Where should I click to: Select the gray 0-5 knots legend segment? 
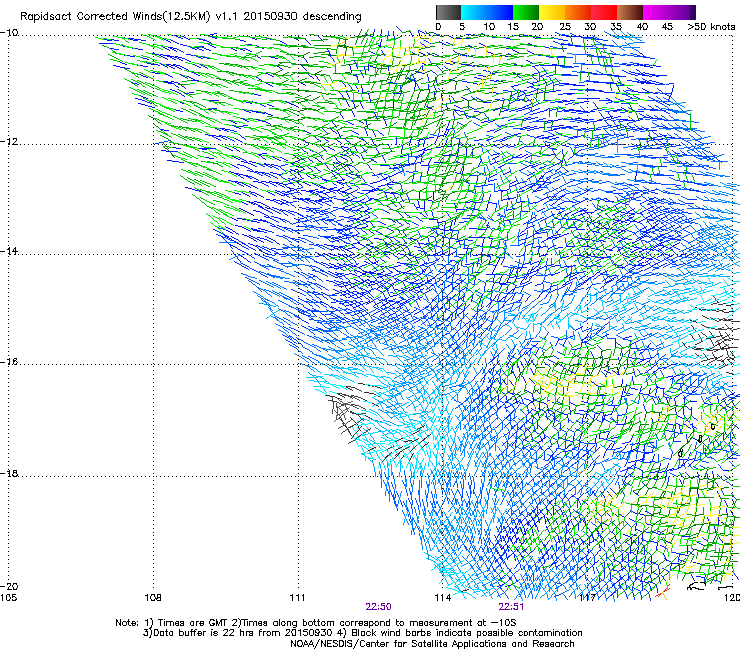click(448, 12)
